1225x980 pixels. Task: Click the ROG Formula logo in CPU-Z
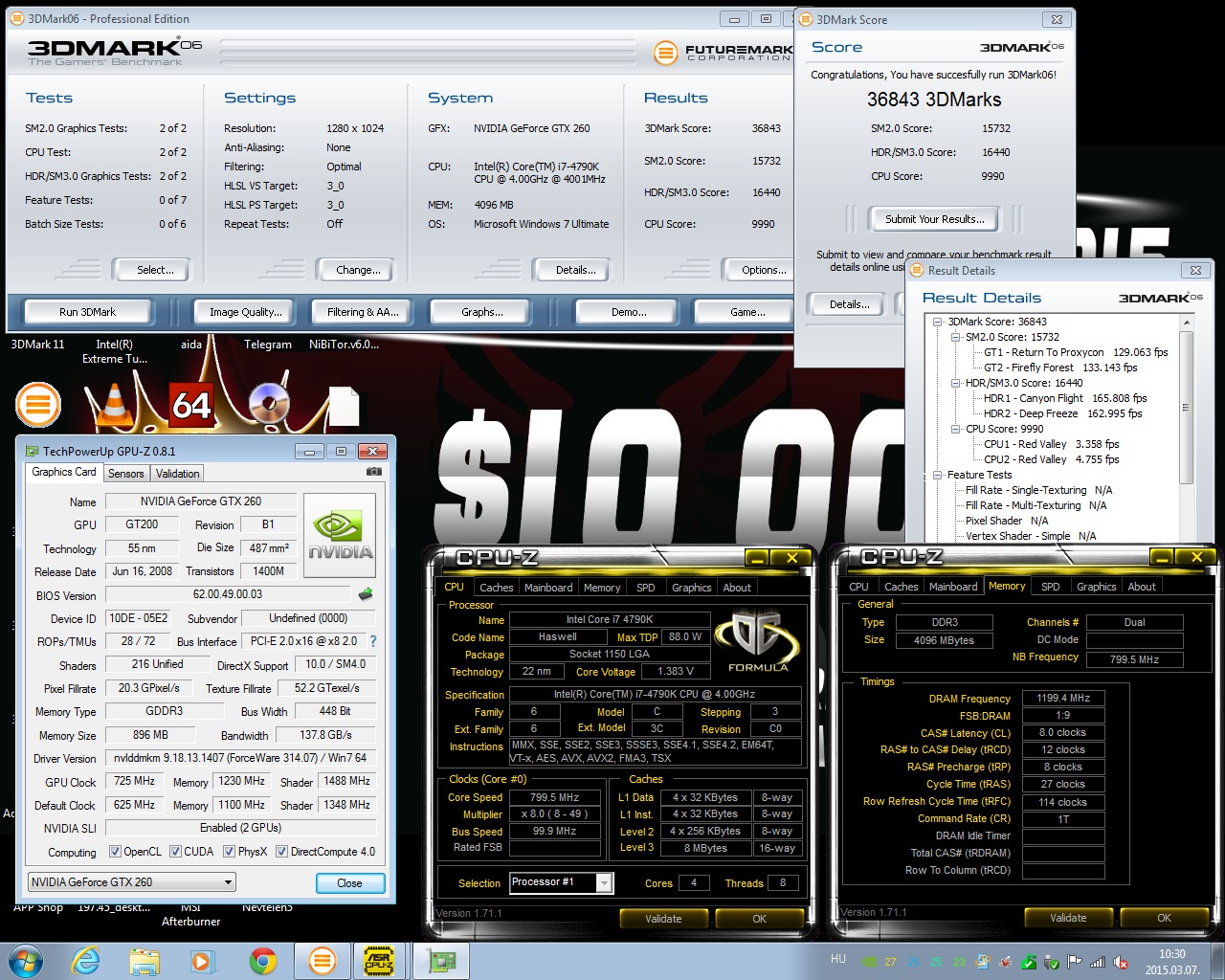point(758,641)
